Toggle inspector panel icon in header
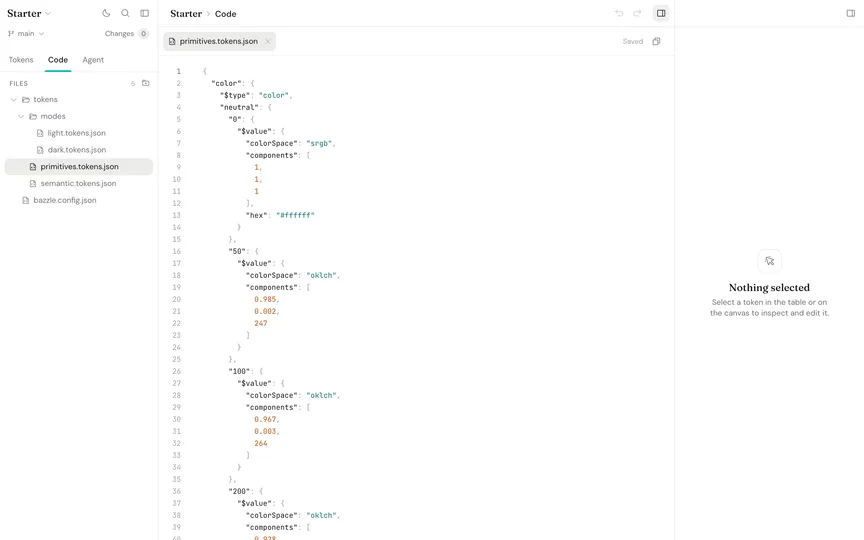The width and height of the screenshot is (864, 540). point(661,13)
